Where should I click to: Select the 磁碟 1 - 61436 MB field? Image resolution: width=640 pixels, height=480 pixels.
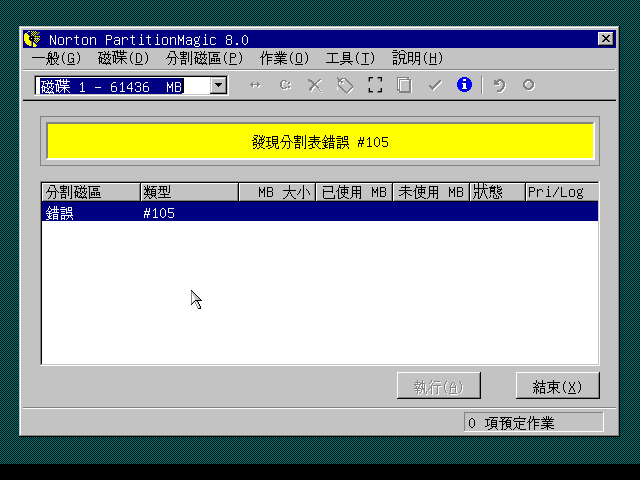tap(131, 86)
